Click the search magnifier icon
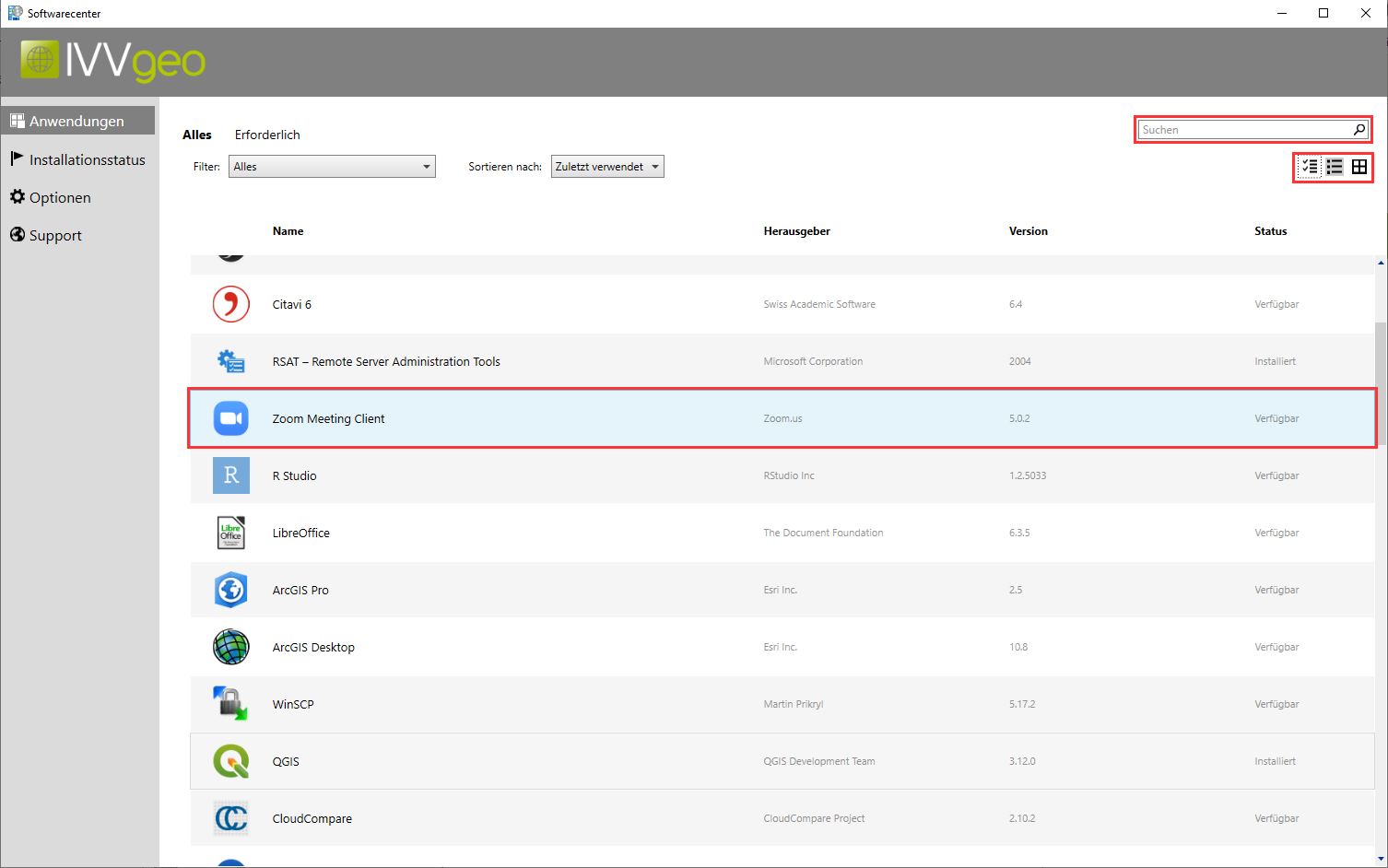The width and height of the screenshot is (1388, 868). click(x=1359, y=130)
